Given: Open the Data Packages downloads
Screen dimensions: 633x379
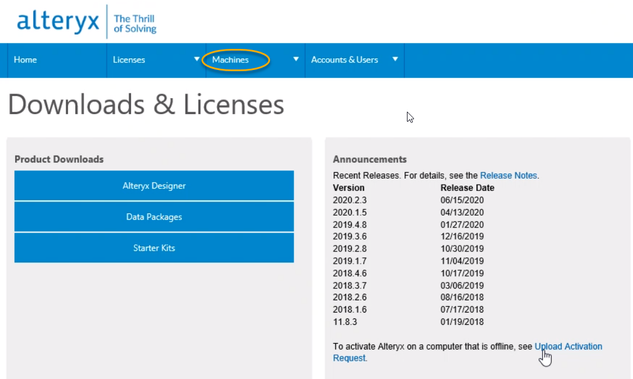Looking at the screenshot, I should [154, 217].
